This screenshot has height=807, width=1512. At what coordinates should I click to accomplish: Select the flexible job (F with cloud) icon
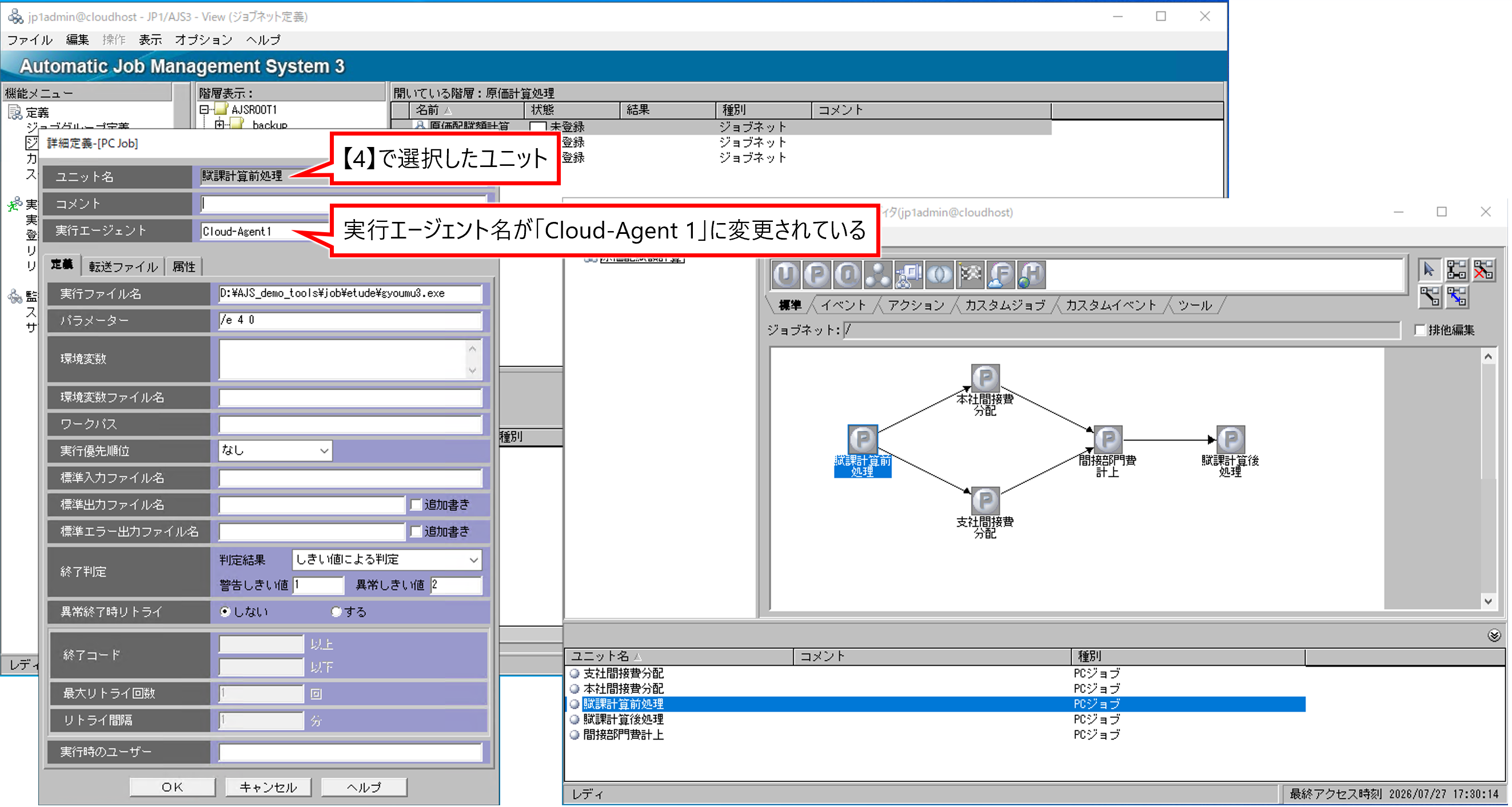(x=1001, y=275)
